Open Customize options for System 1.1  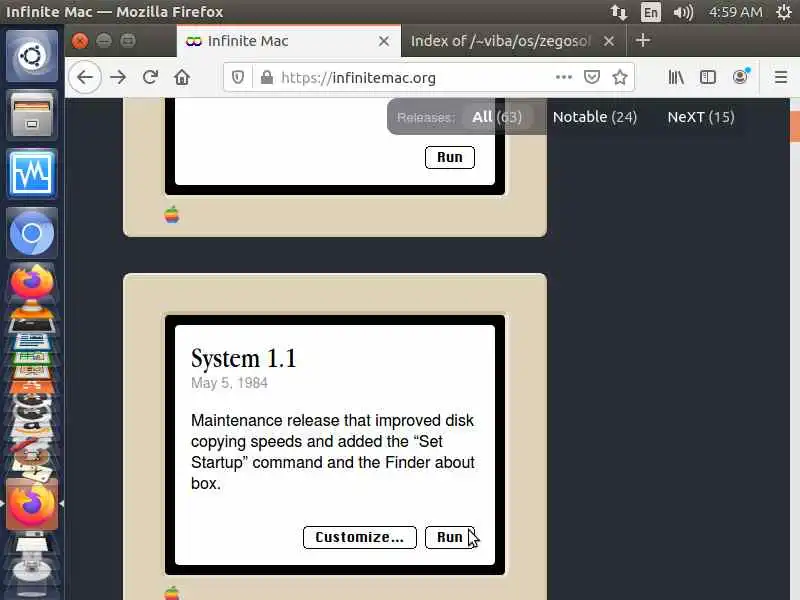tap(360, 537)
